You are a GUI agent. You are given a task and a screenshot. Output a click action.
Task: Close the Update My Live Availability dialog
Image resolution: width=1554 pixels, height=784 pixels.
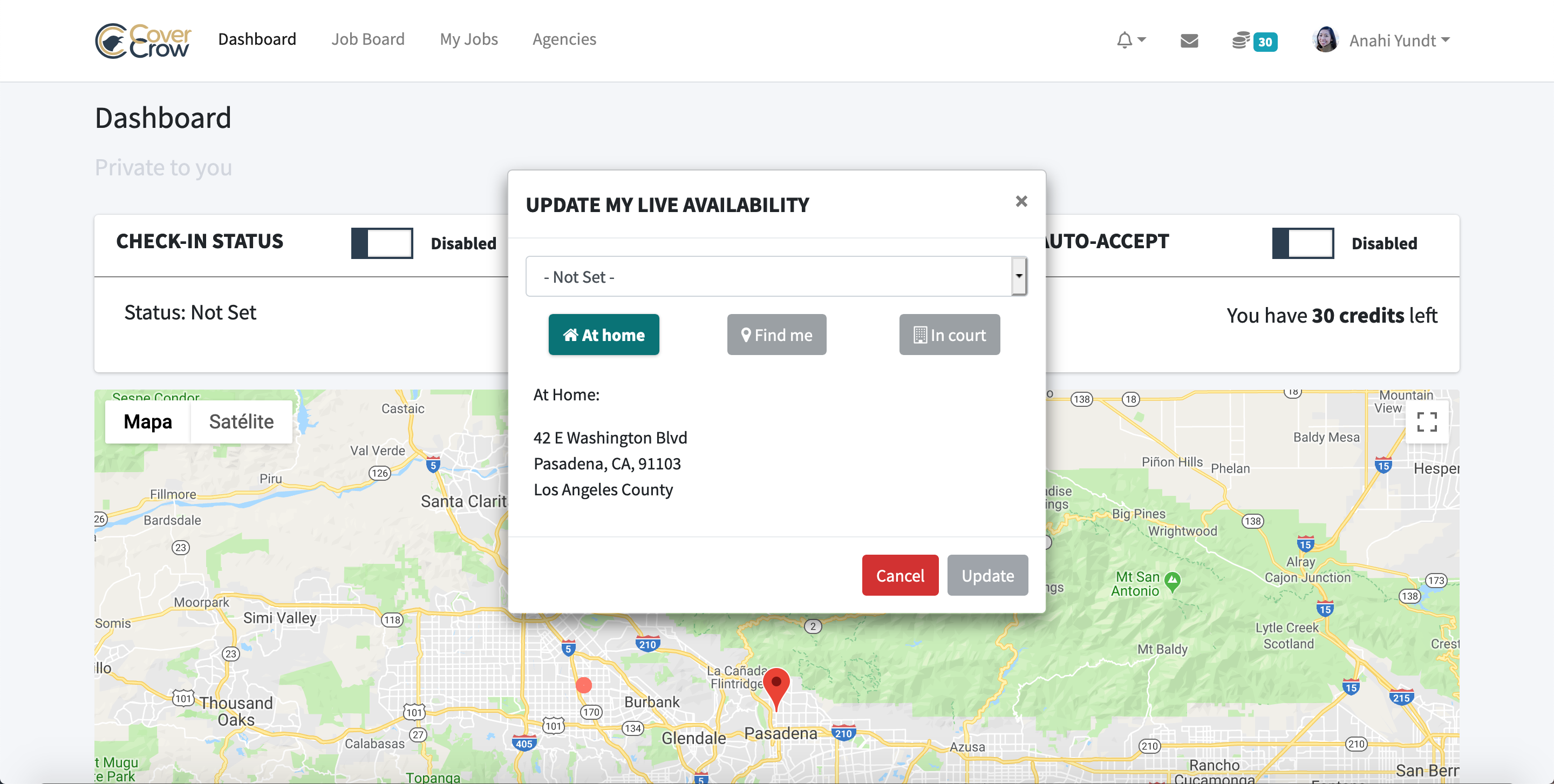pyautogui.click(x=1021, y=201)
